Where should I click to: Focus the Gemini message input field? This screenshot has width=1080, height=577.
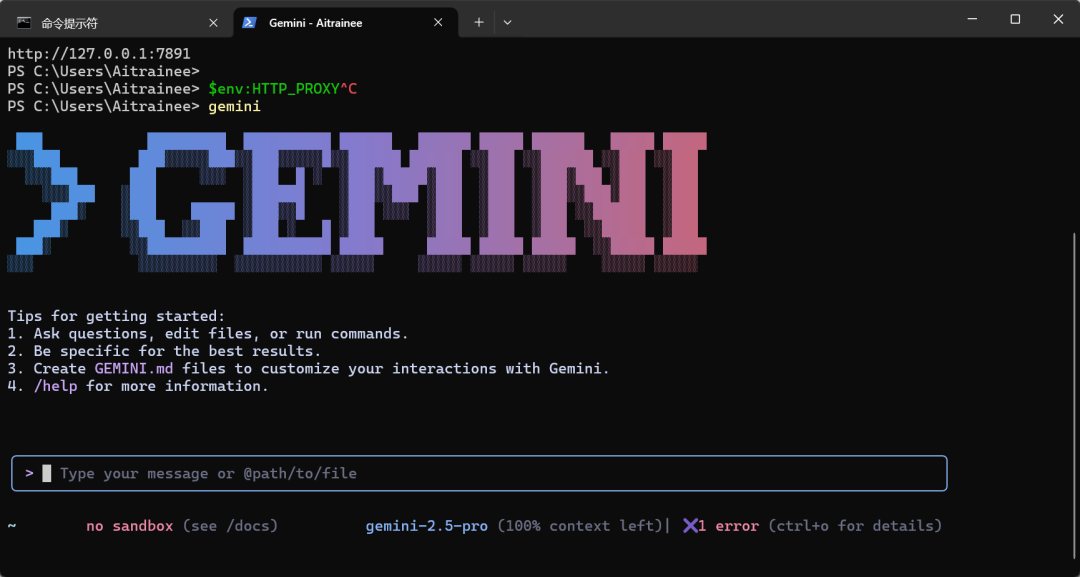(x=479, y=473)
